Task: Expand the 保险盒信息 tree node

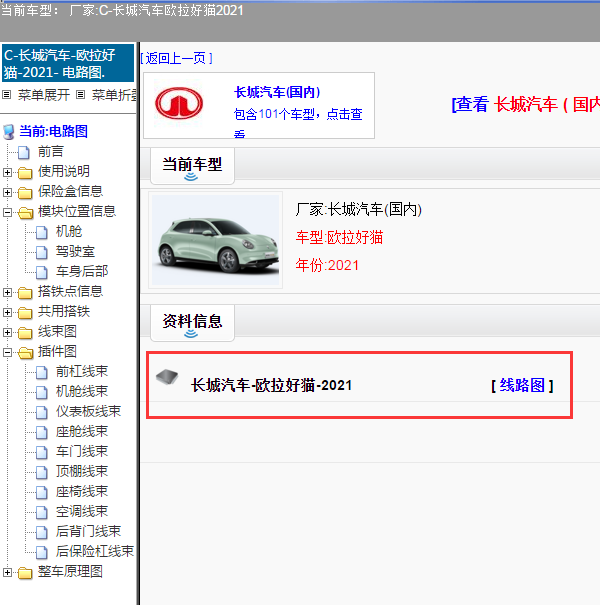Action: click(7, 192)
